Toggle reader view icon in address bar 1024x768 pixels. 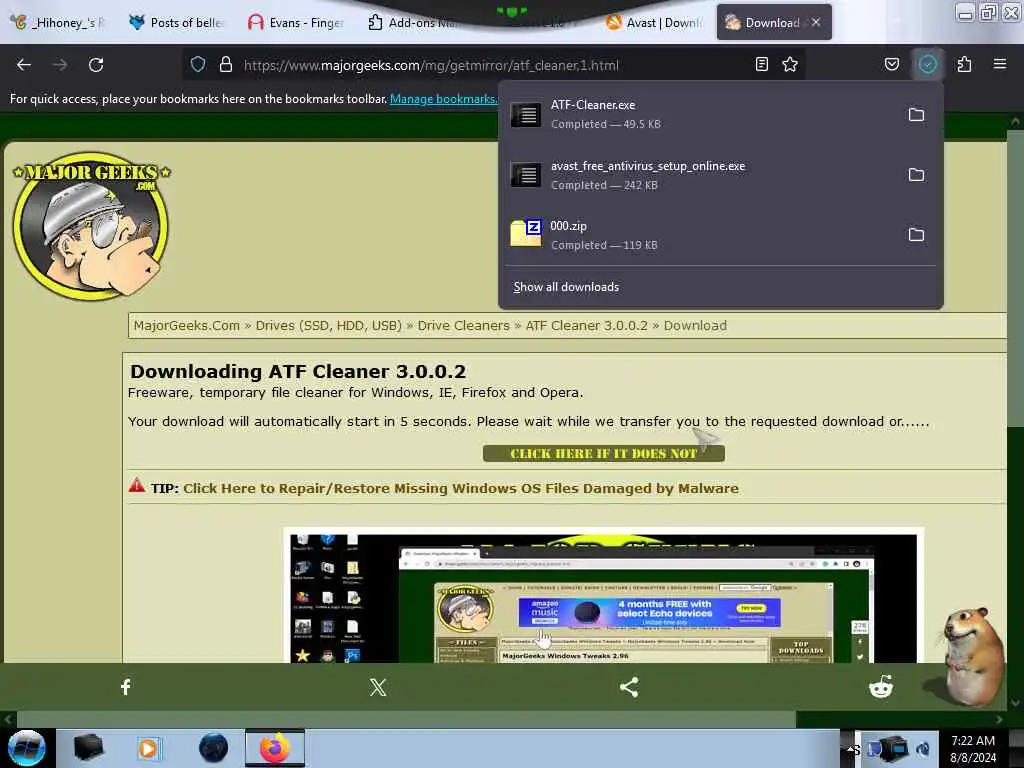761,64
